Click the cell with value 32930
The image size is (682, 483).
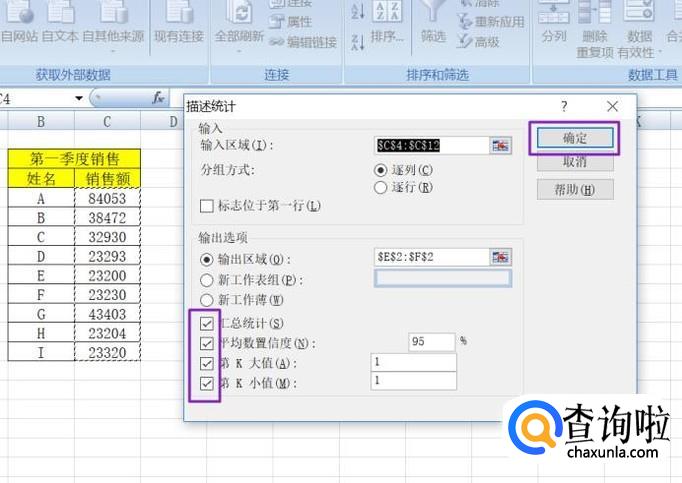point(108,237)
